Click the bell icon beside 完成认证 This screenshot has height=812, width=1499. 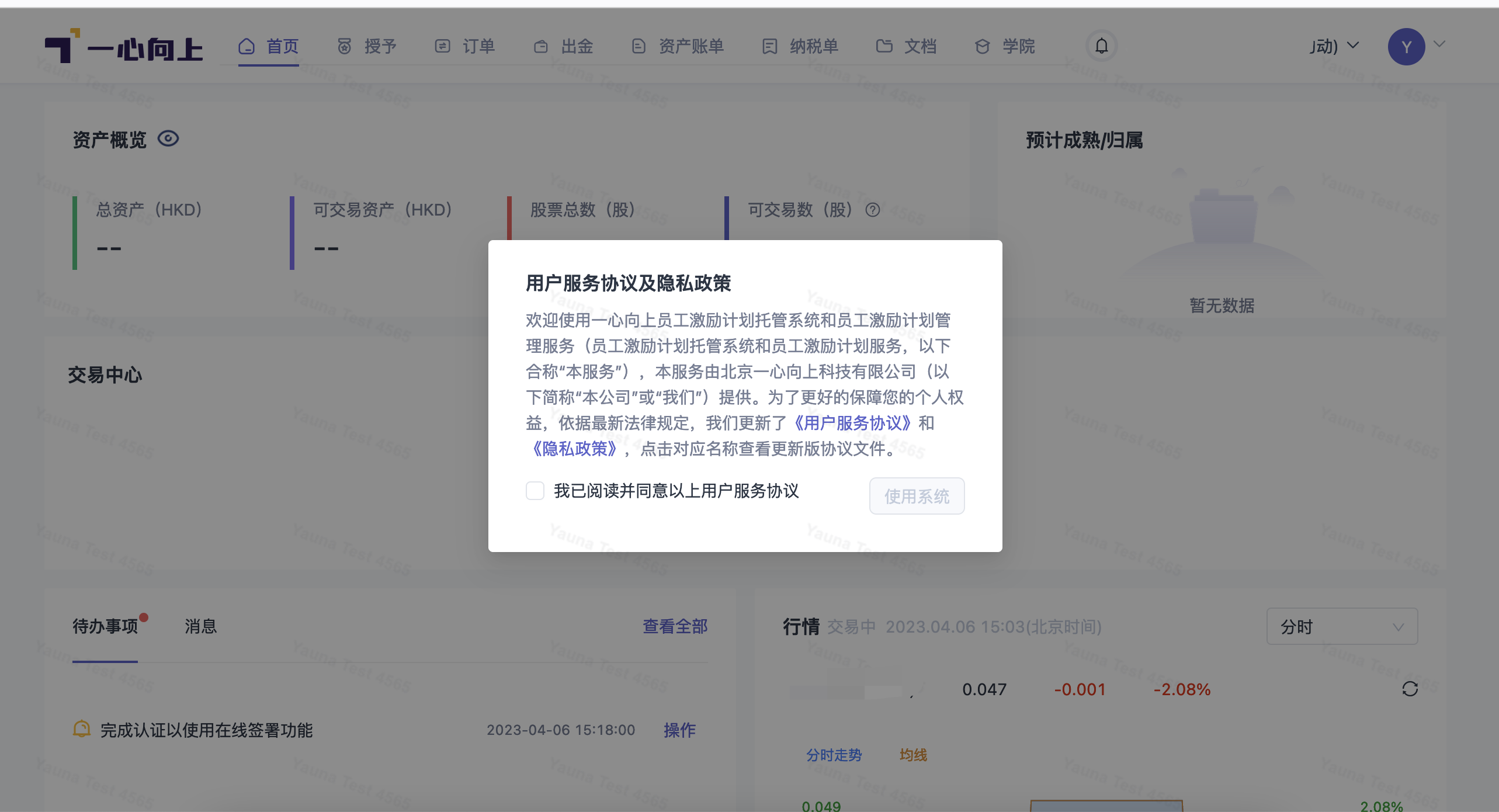pyautogui.click(x=82, y=729)
